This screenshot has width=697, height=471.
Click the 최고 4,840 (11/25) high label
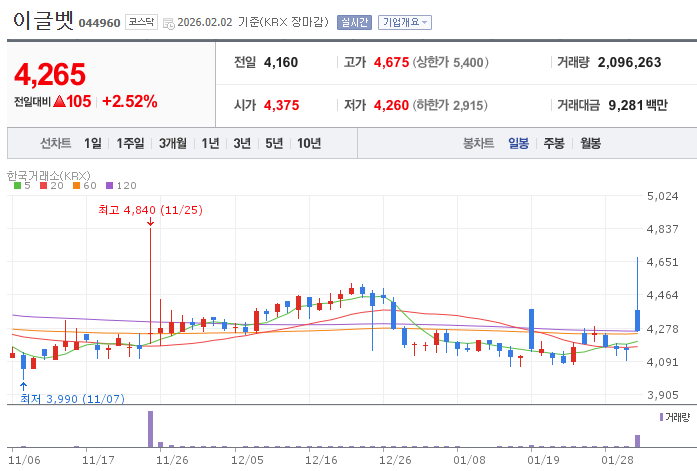(x=150, y=210)
